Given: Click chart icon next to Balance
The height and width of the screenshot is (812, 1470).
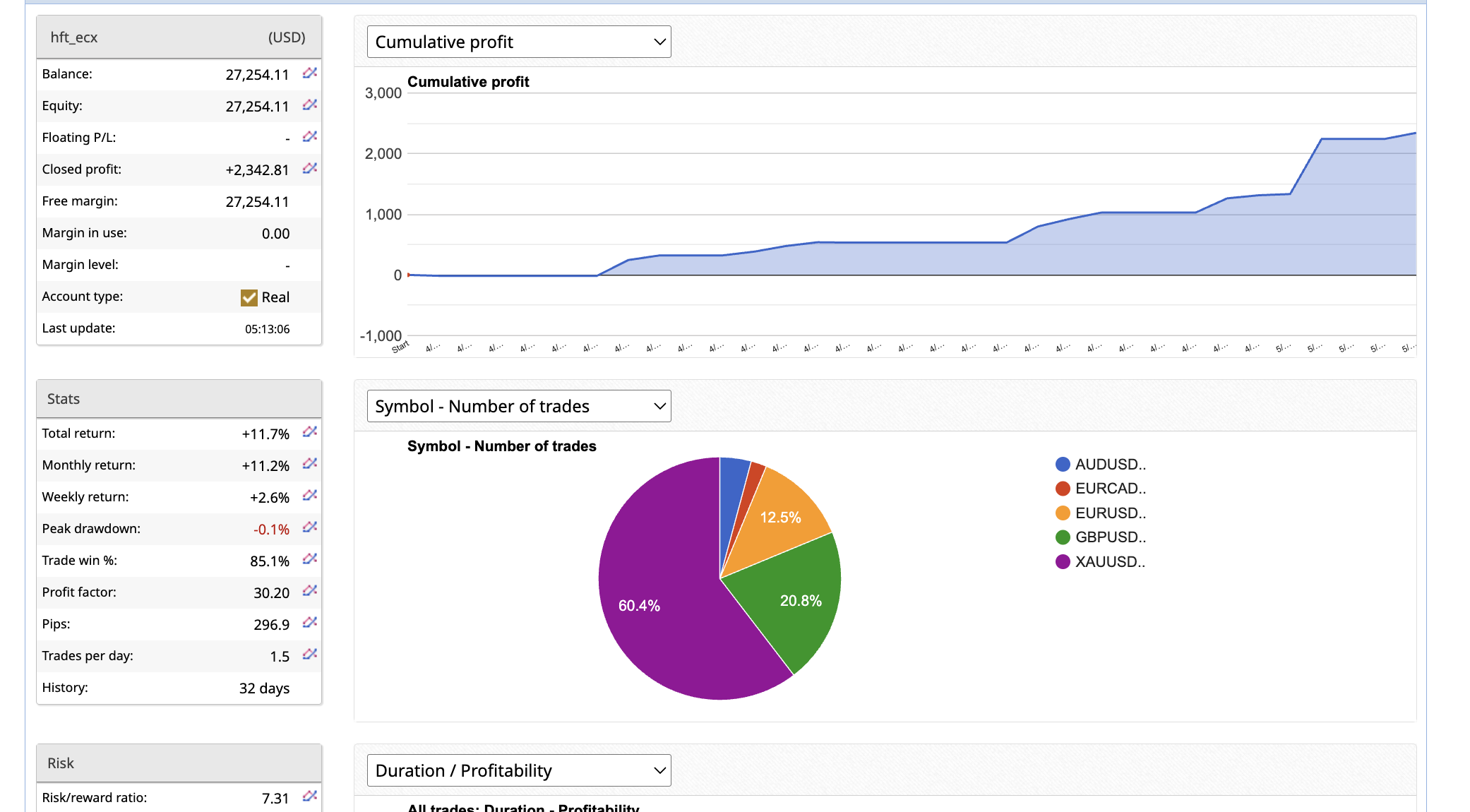Looking at the screenshot, I should tap(309, 73).
